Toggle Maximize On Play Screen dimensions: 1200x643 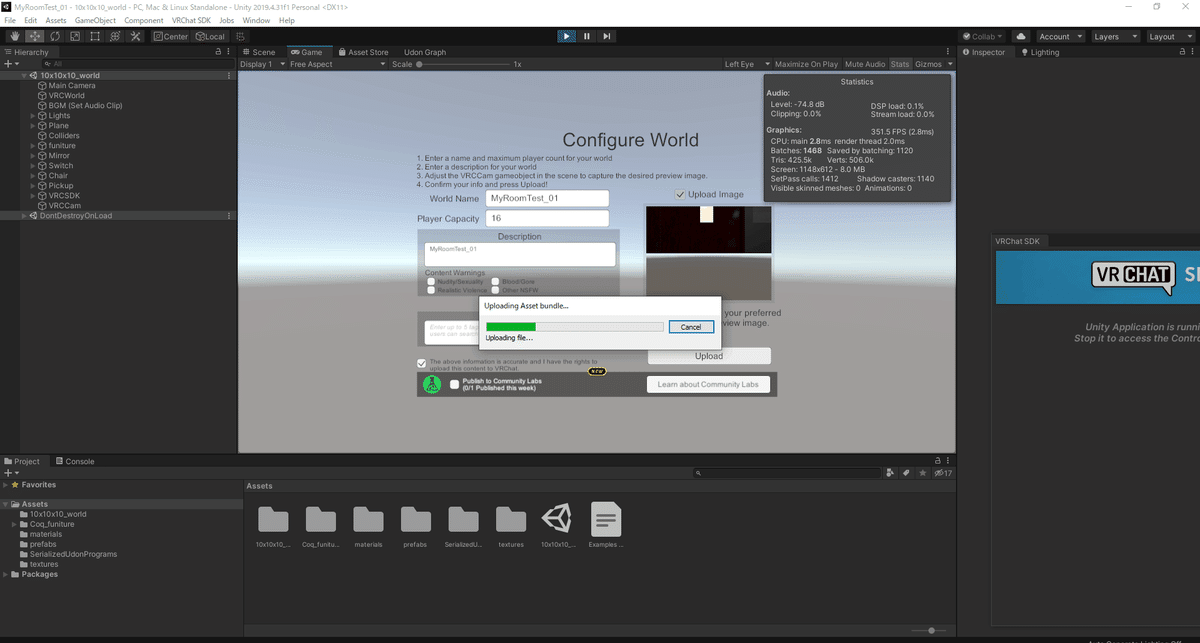pyautogui.click(x=806, y=64)
